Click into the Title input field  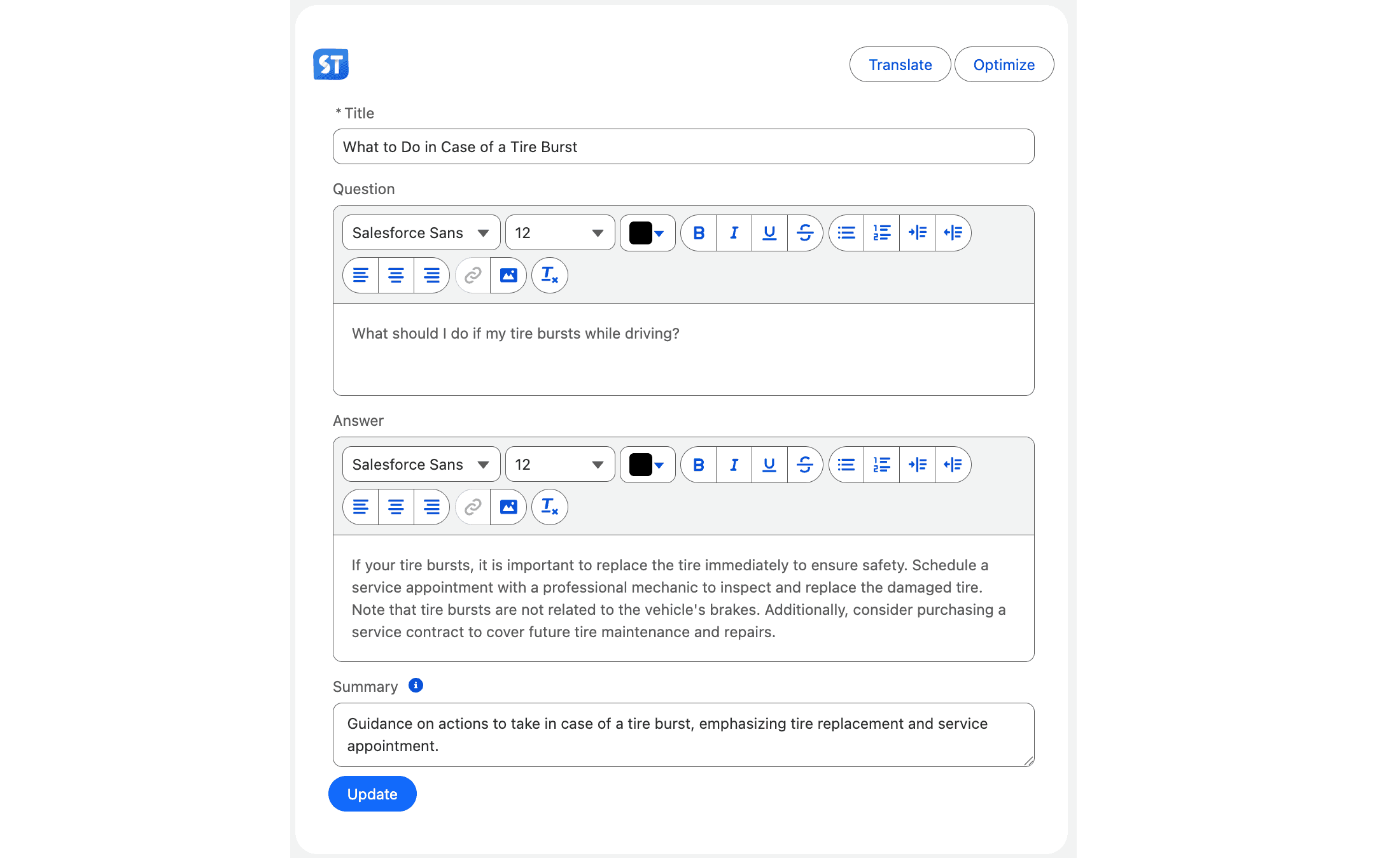[x=683, y=147]
